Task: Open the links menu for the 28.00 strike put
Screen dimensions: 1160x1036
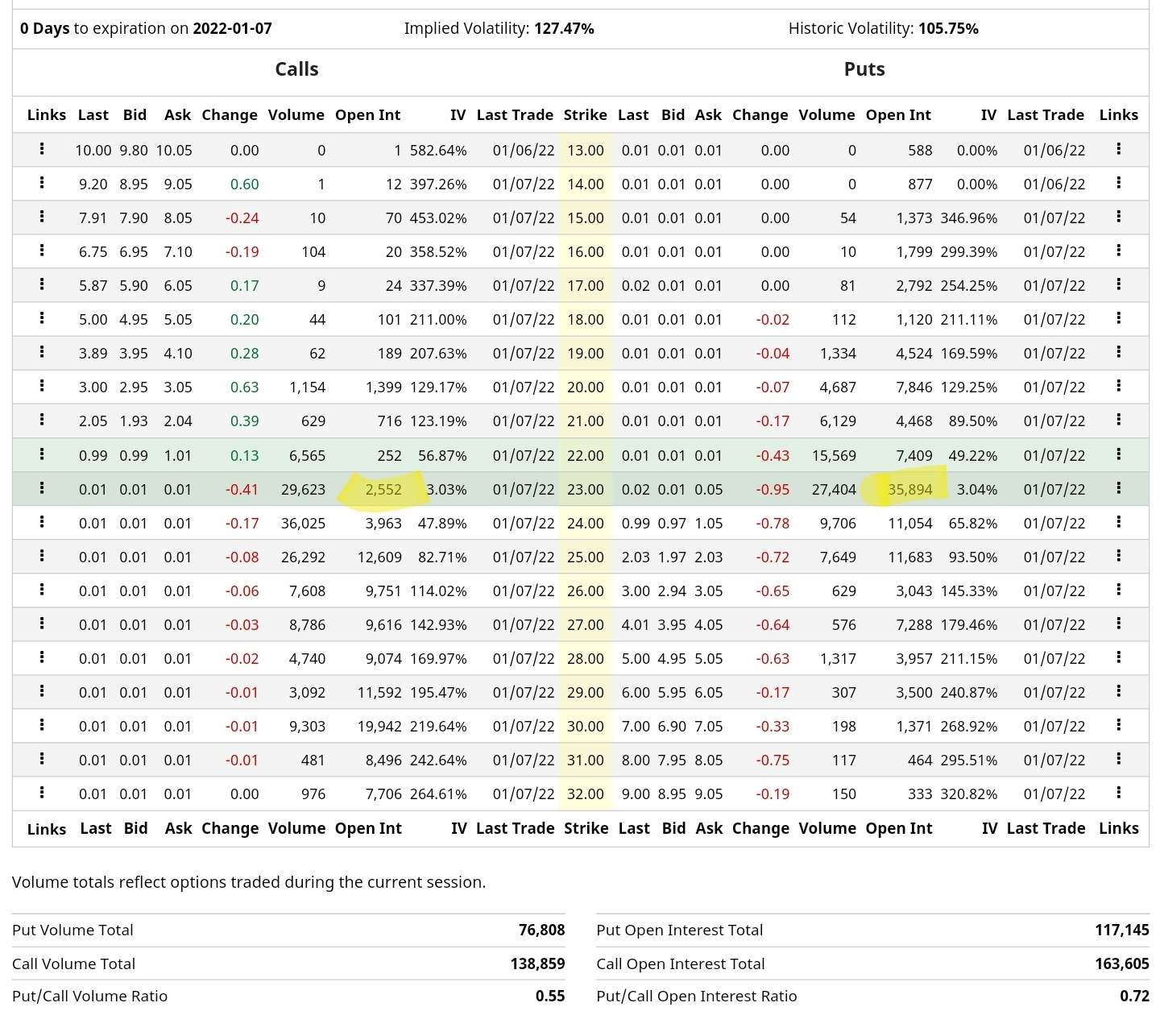Action: pos(1119,658)
